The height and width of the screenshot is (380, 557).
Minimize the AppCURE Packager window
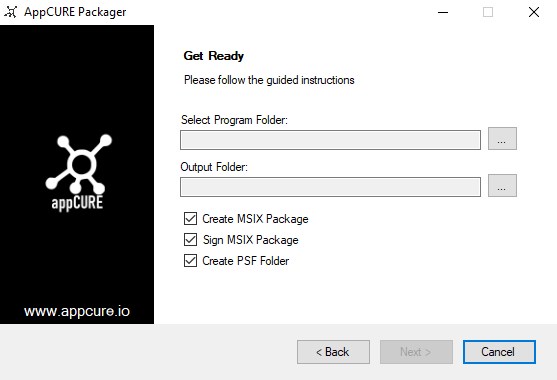tap(443, 12)
